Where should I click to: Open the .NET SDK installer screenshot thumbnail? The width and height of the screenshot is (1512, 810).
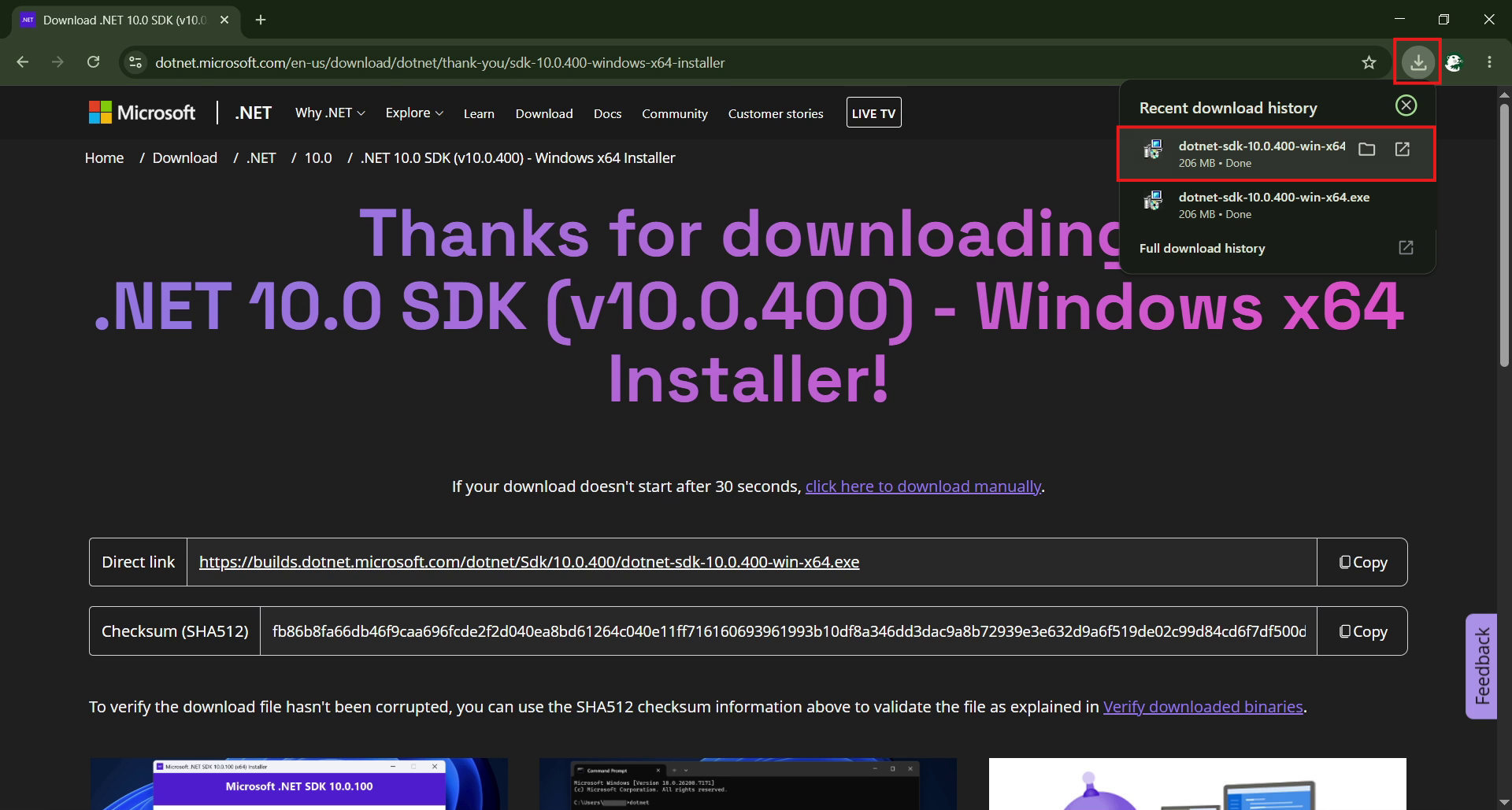pos(298,784)
